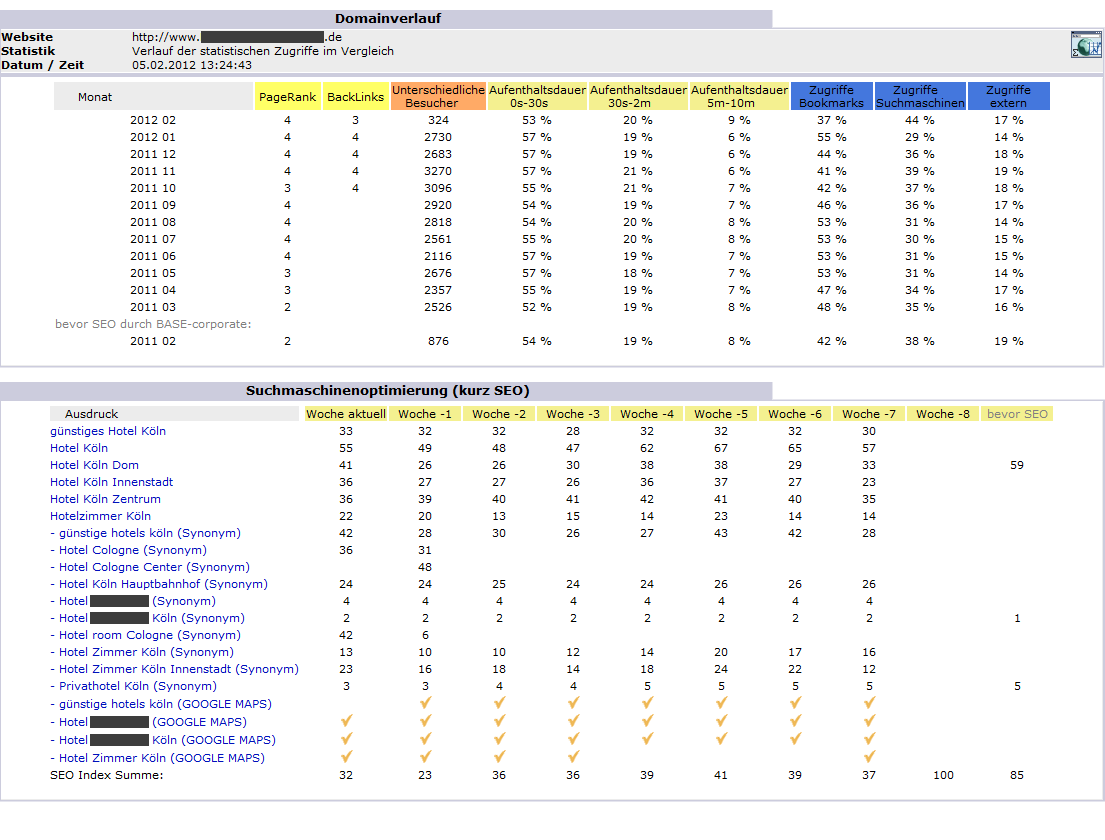The width and height of the screenshot is (1105, 840).
Task: Click the Woche -3 checkmark for Hotel Zimmer Köln Google Maps
Action: (x=573, y=757)
